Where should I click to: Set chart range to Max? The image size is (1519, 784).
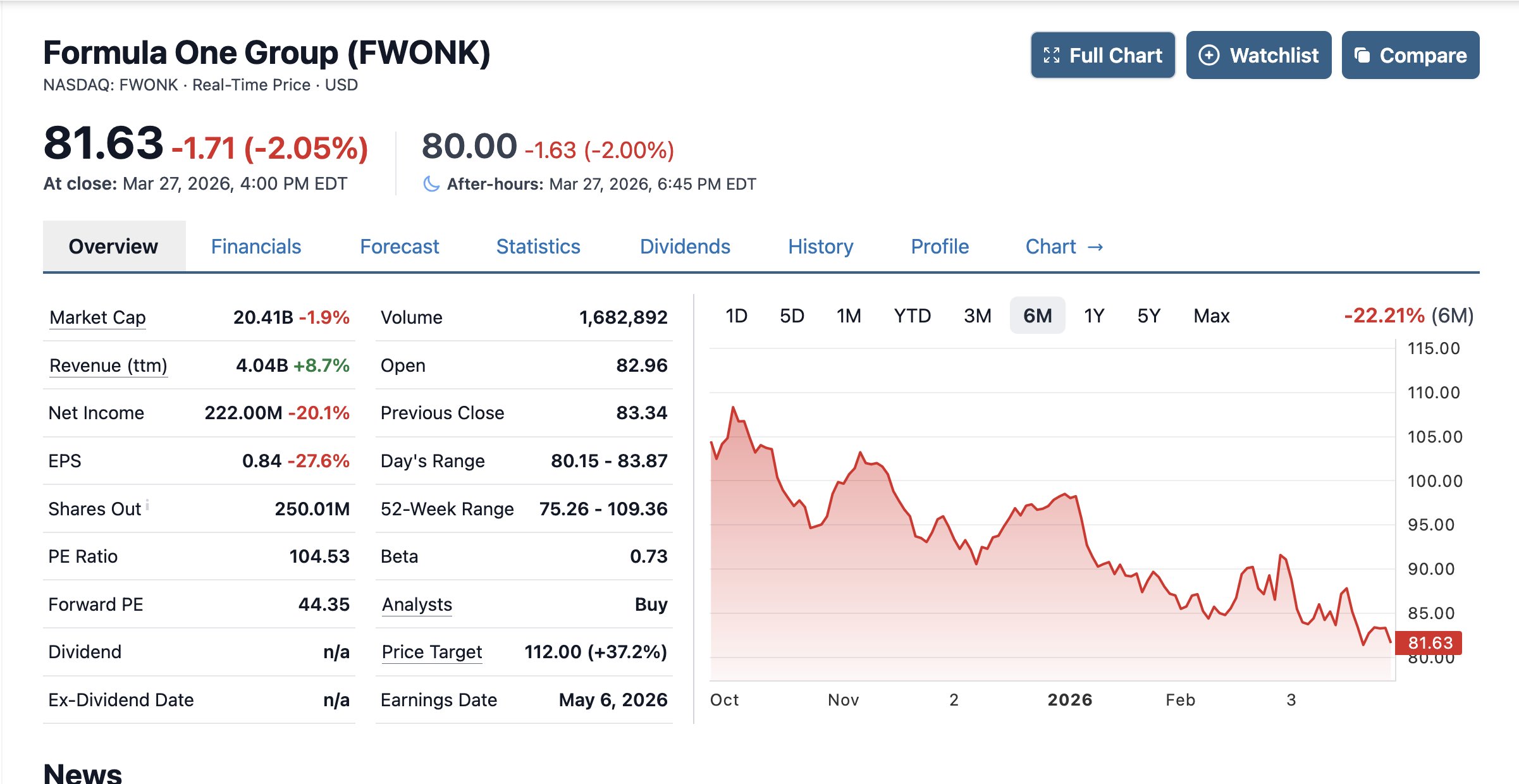click(x=1211, y=315)
